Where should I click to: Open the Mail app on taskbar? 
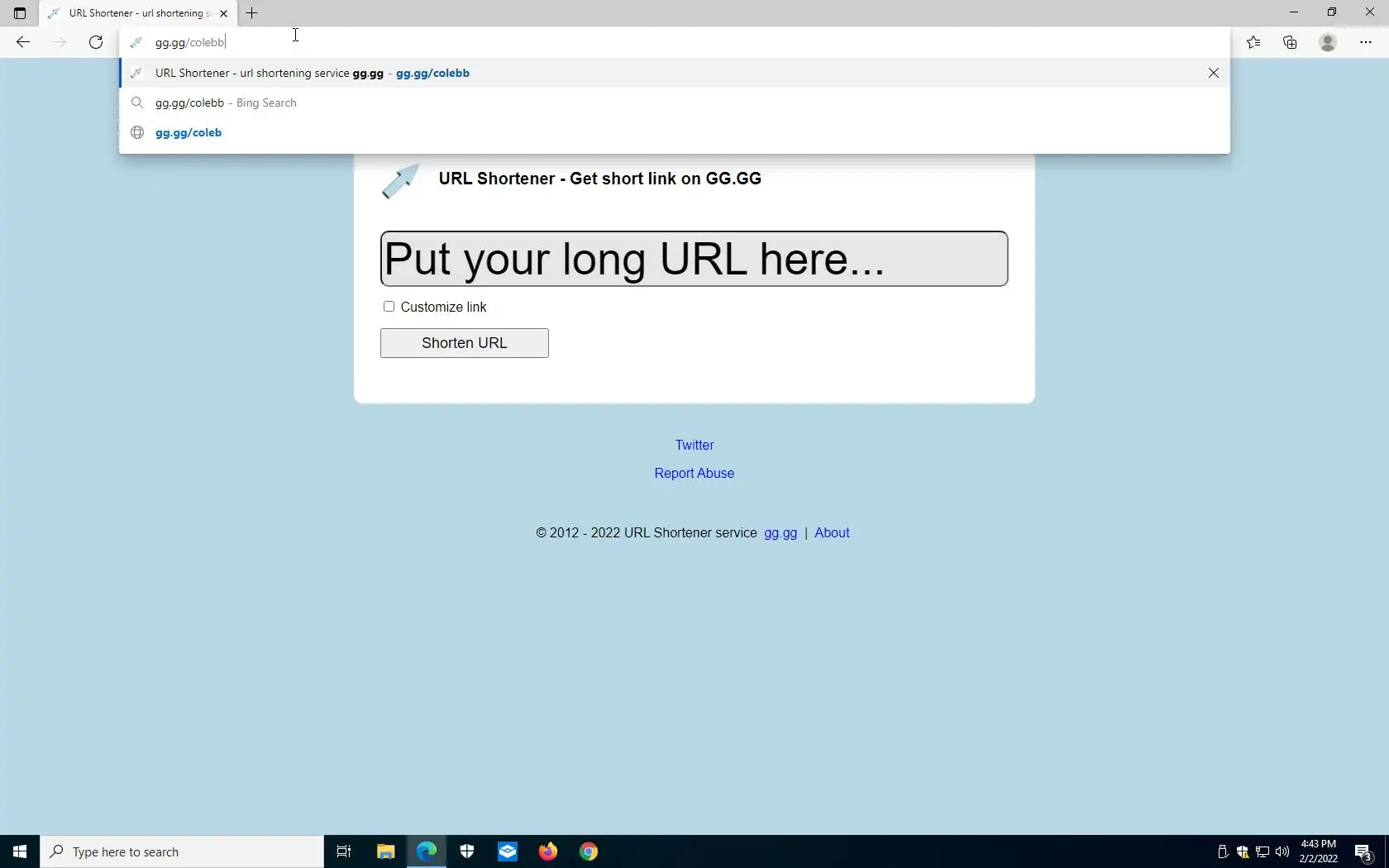pos(508,851)
